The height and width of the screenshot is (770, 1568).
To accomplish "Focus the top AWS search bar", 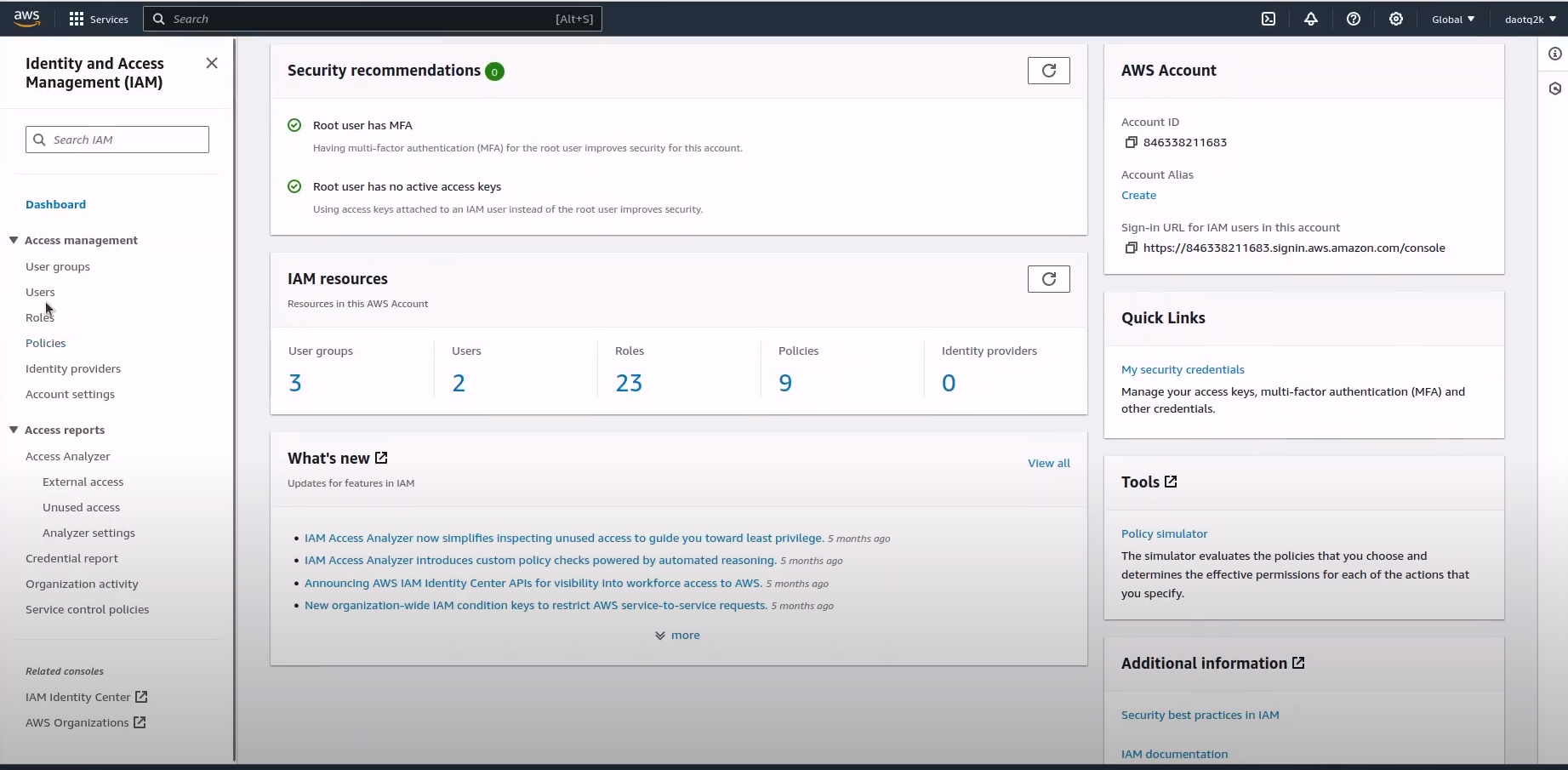I will [x=373, y=19].
